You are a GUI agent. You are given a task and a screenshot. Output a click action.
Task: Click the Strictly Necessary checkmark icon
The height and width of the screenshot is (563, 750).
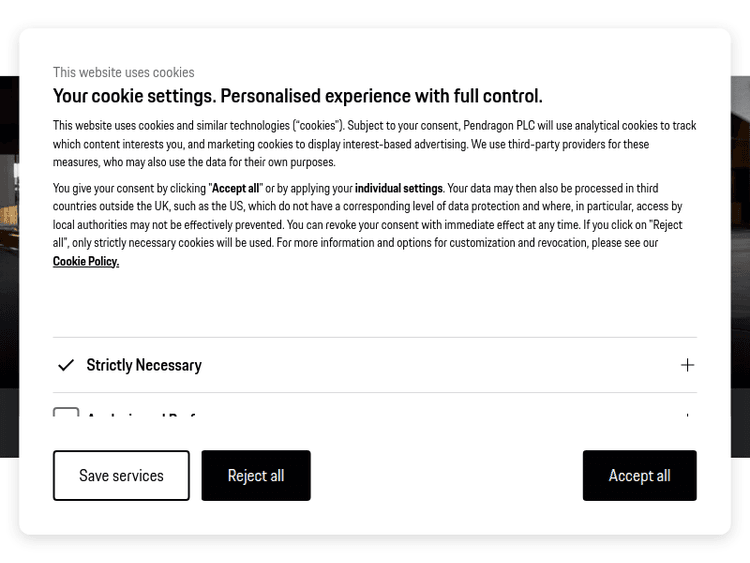click(66, 365)
